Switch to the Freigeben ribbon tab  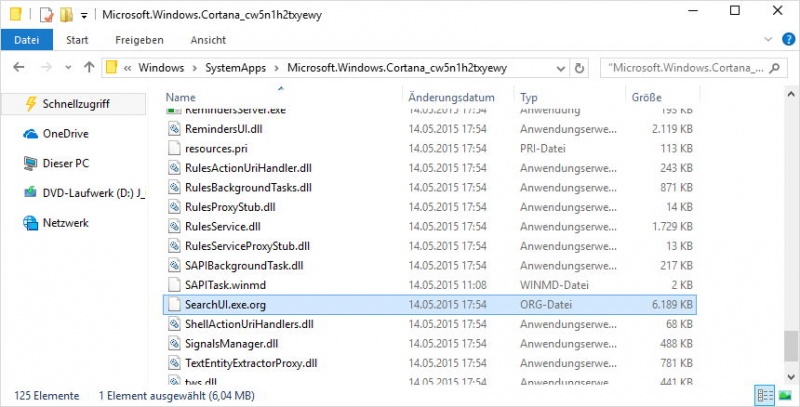(x=139, y=40)
